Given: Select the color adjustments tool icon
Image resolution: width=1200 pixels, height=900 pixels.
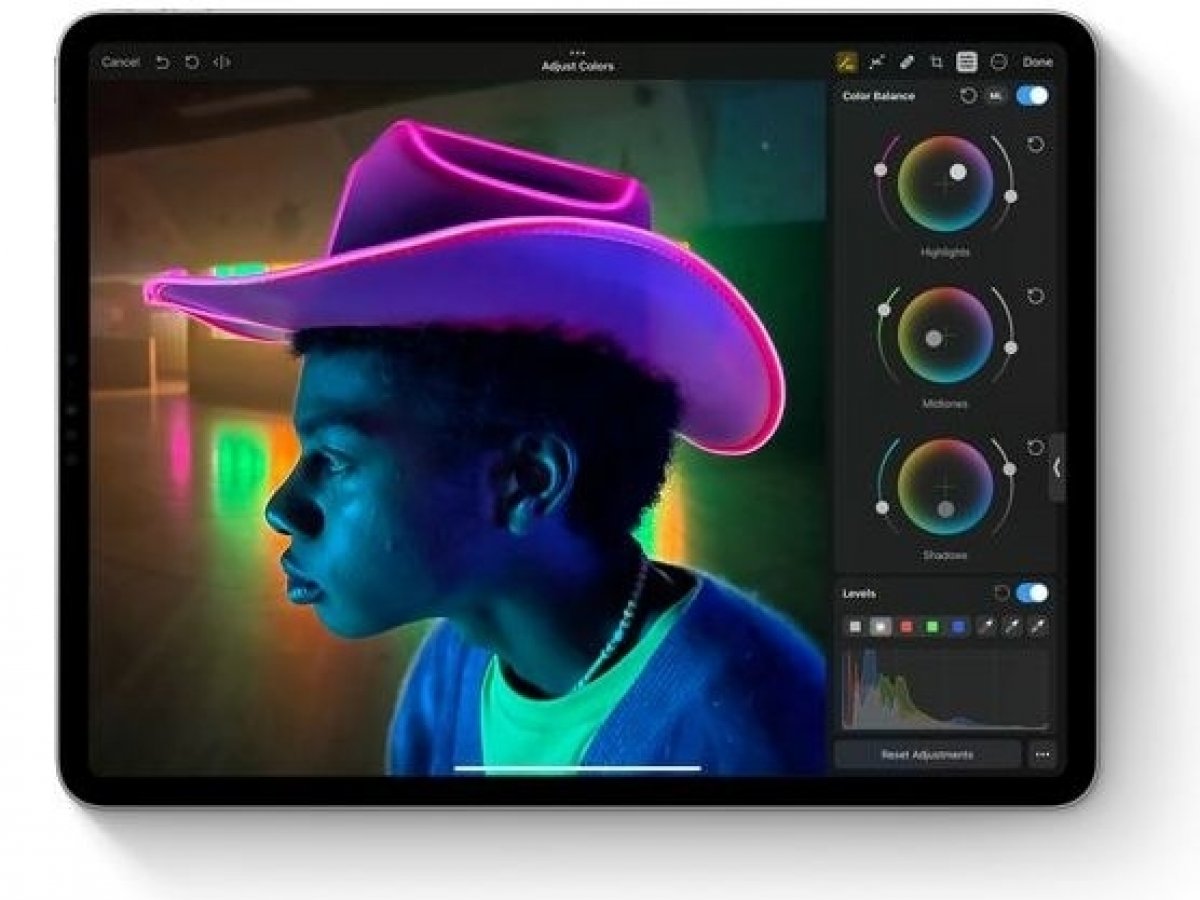Looking at the screenshot, I should pyautogui.click(x=846, y=62).
